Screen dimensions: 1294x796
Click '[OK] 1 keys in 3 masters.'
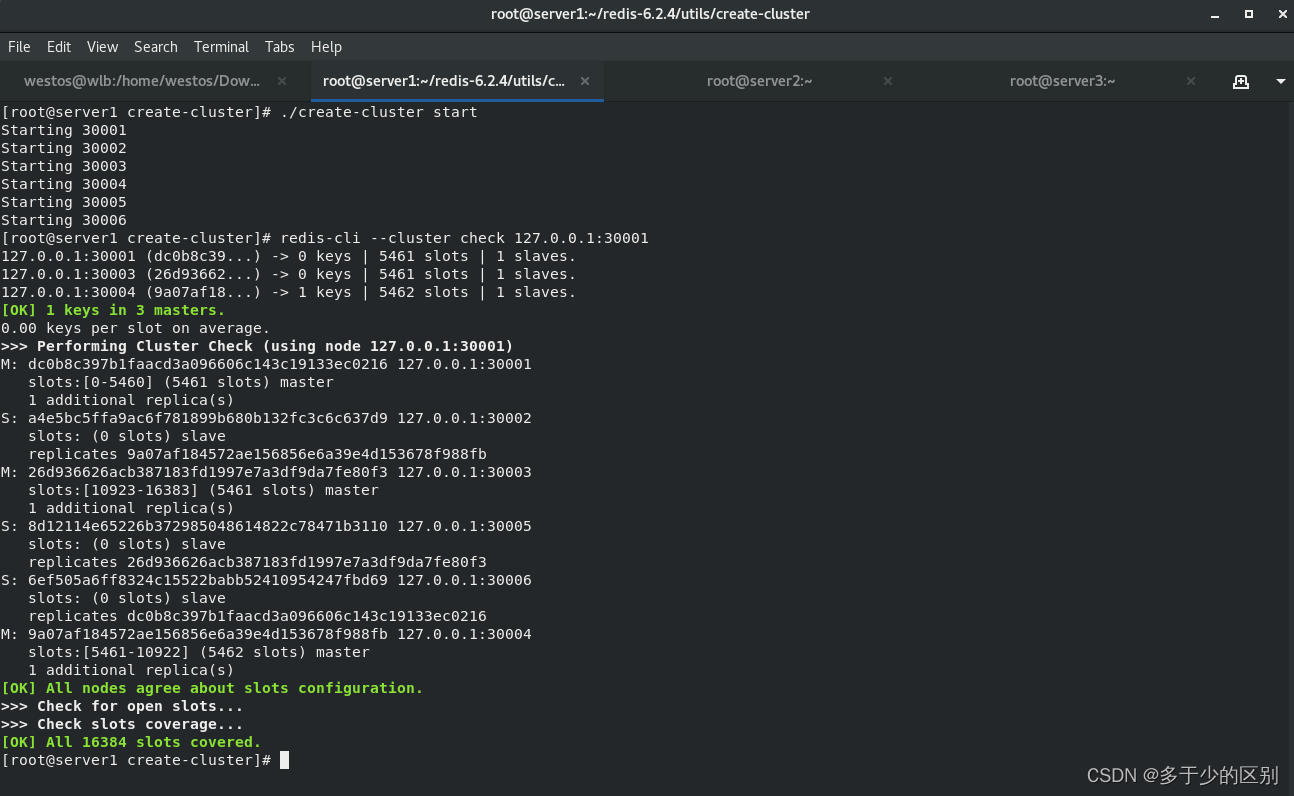tap(113, 310)
